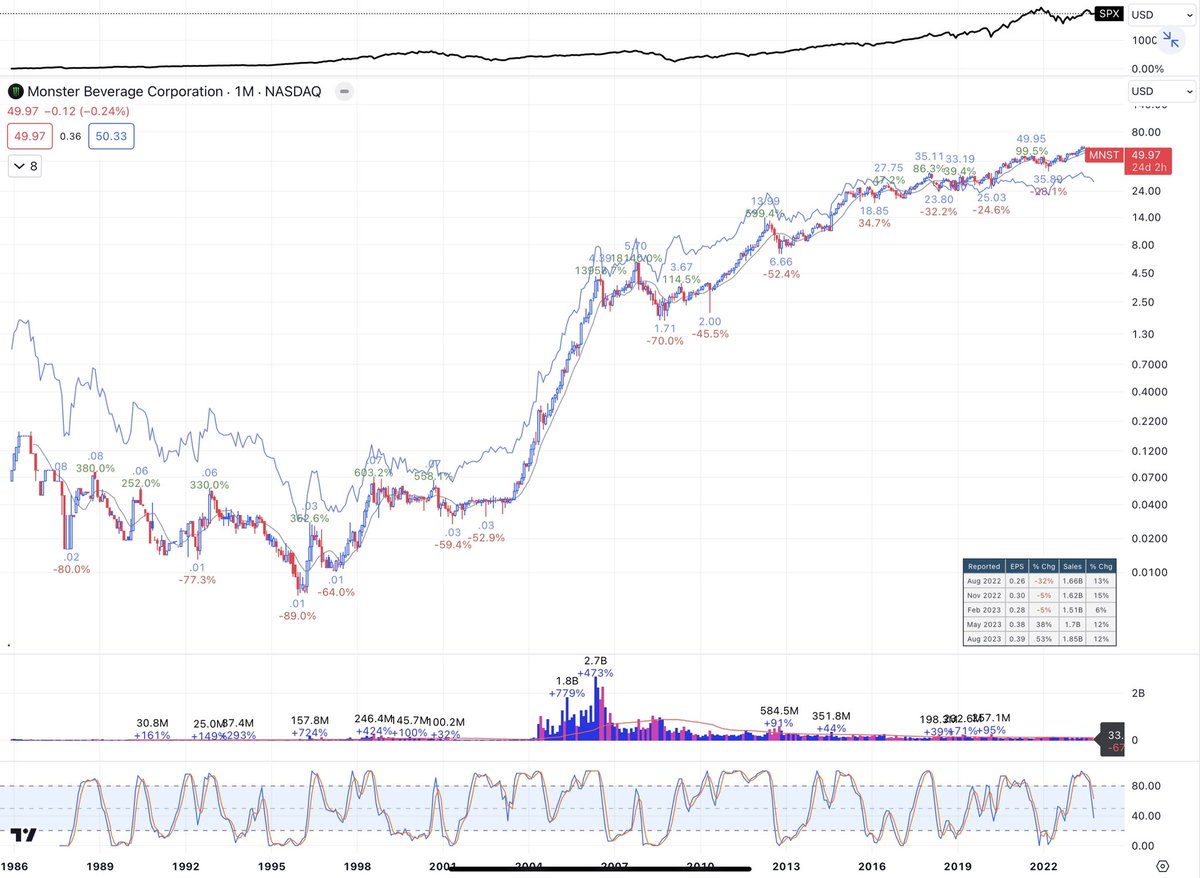Click the 40.00 stochastic axis label
The height and width of the screenshot is (878, 1200).
point(1145,816)
